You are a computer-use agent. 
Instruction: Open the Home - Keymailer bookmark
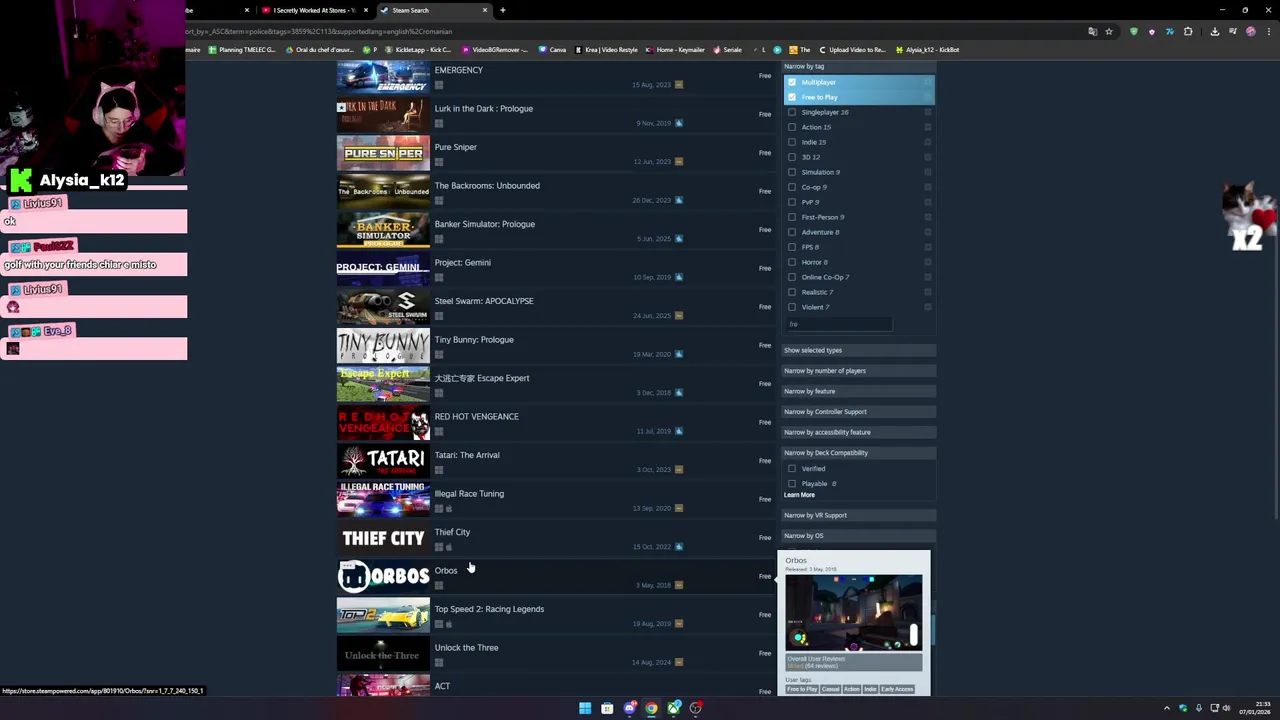pos(675,50)
